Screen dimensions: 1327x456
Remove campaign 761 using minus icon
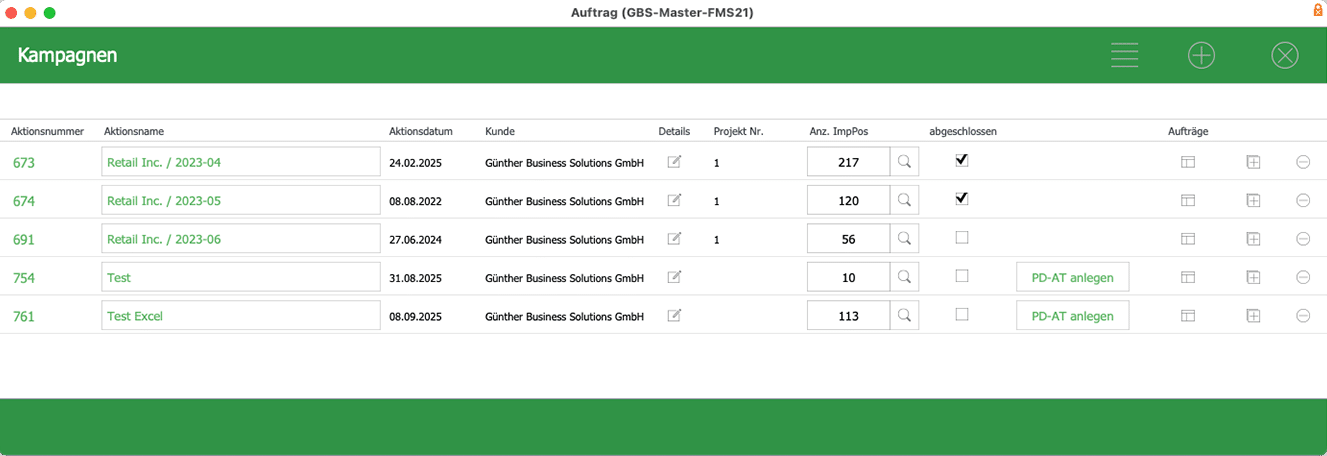1303,316
